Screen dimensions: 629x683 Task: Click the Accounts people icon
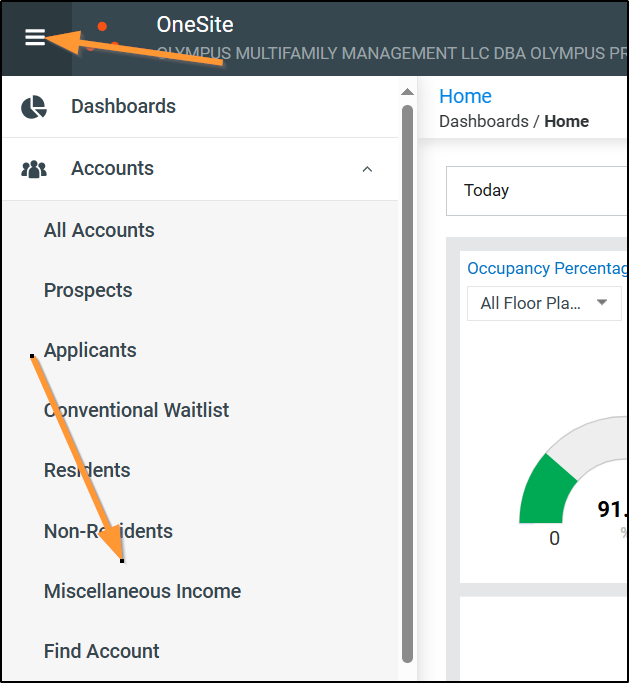tap(34, 169)
